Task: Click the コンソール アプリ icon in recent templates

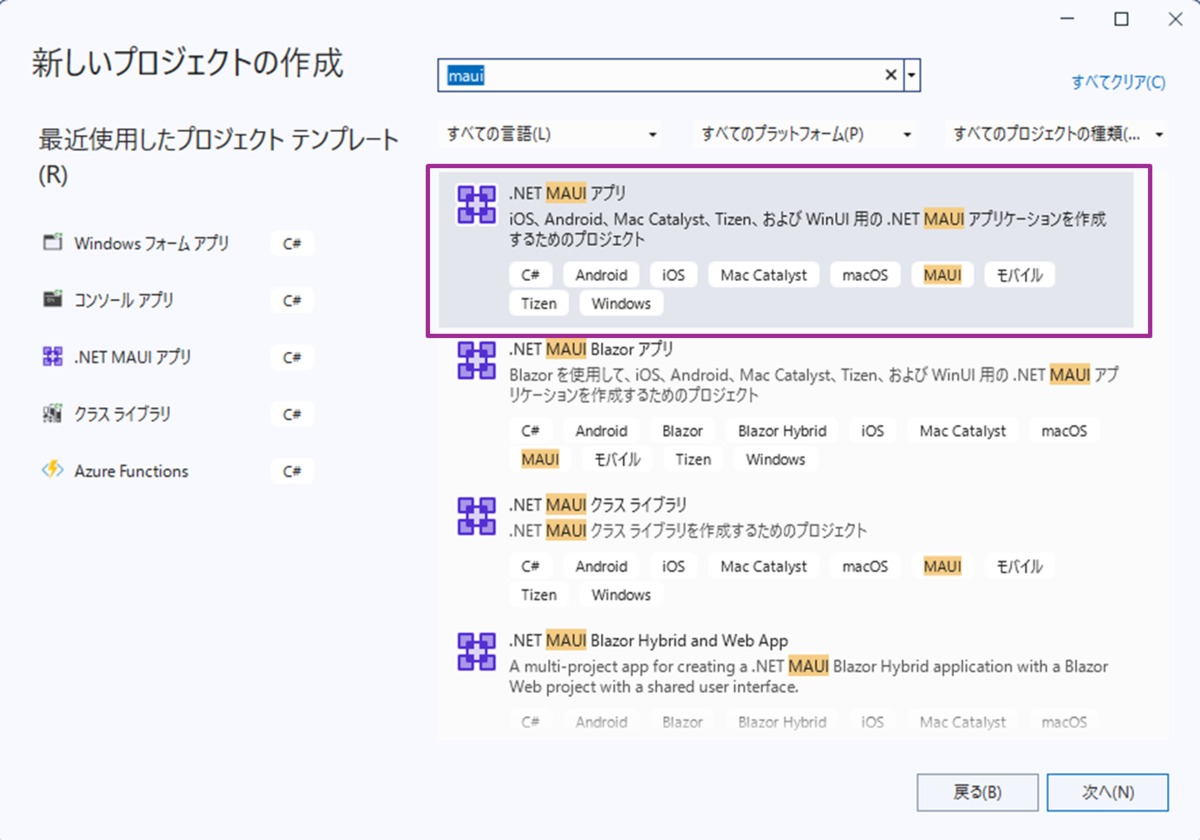Action: click(53, 300)
